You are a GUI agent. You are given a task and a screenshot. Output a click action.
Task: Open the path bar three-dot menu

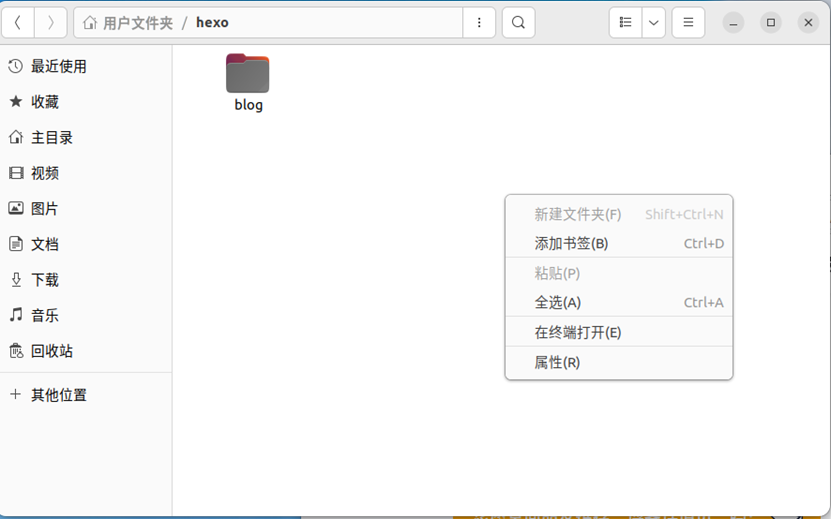point(480,22)
